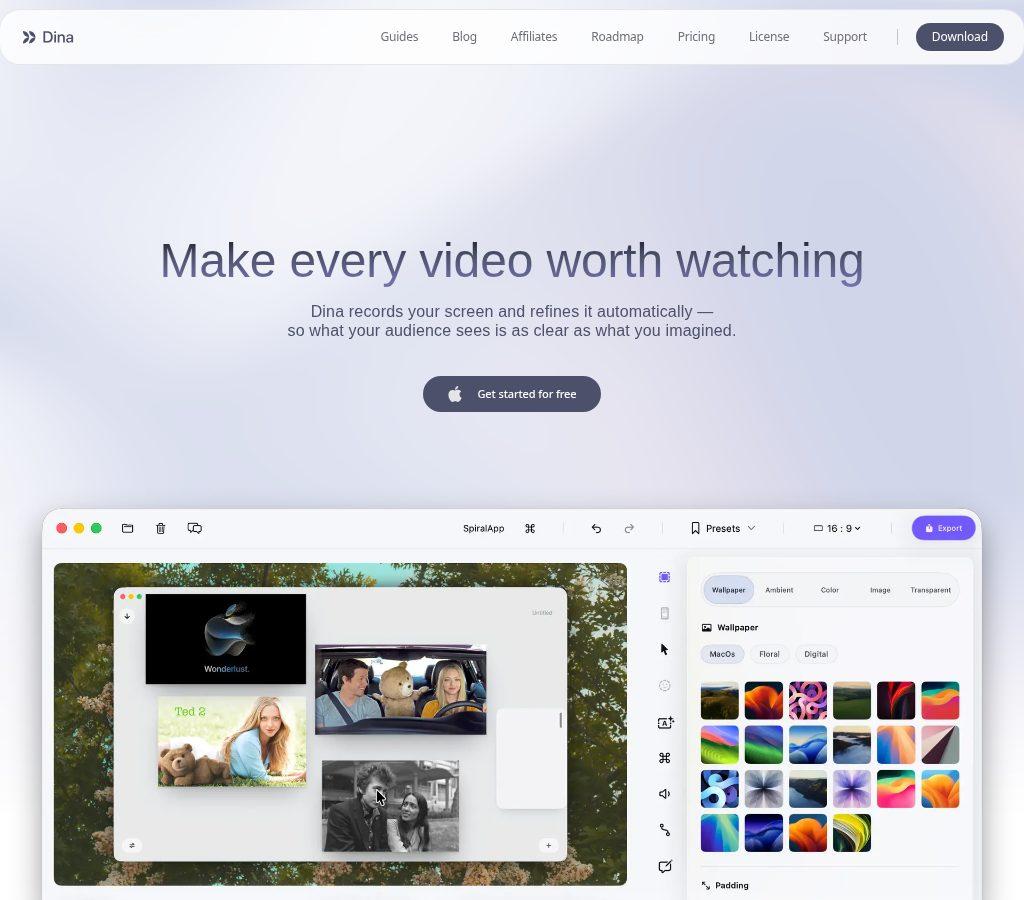Click the picture icon beside the Wallpaper heading
The height and width of the screenshot is (900, 1024).
706,628
